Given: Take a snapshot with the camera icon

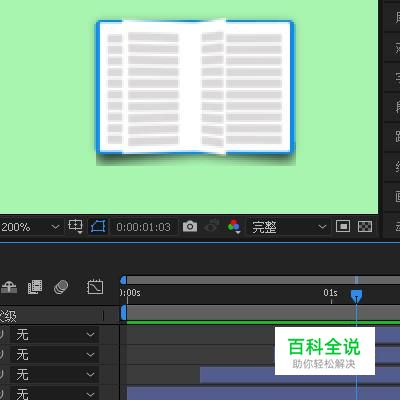Looking at the screenshot, I should (x=190, y=227).
